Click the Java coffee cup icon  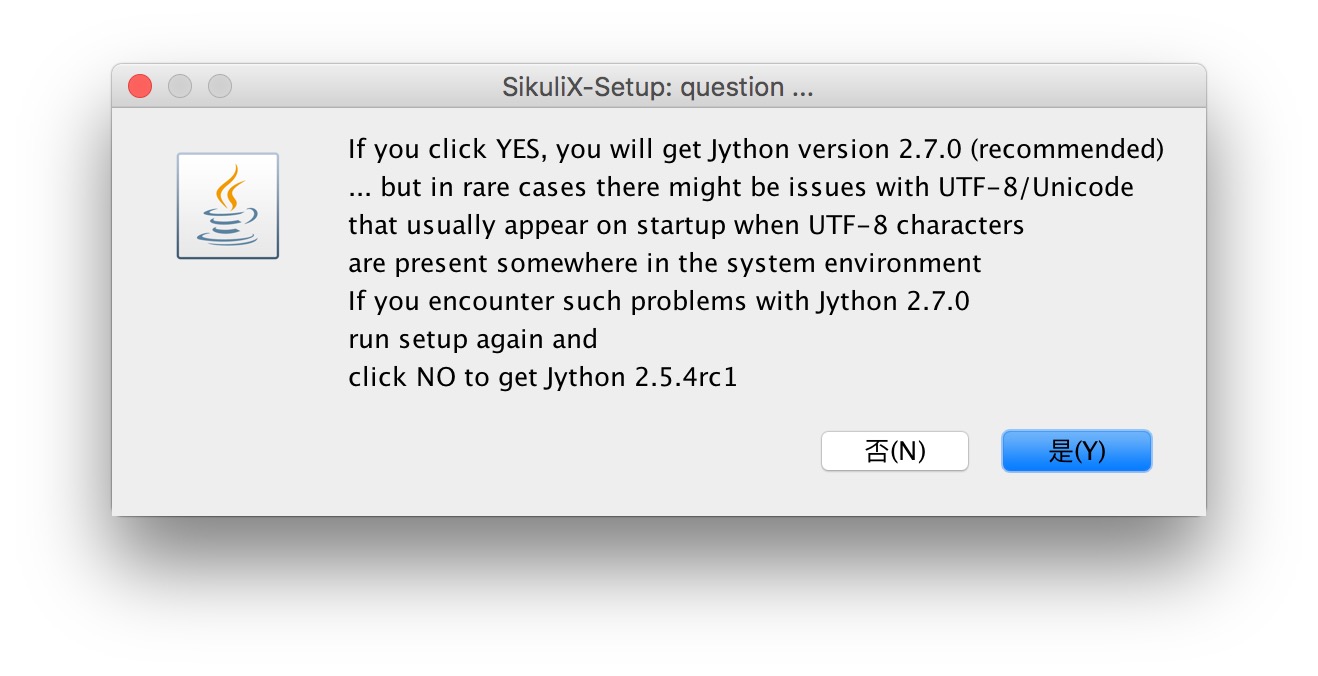tap(228, 206)
